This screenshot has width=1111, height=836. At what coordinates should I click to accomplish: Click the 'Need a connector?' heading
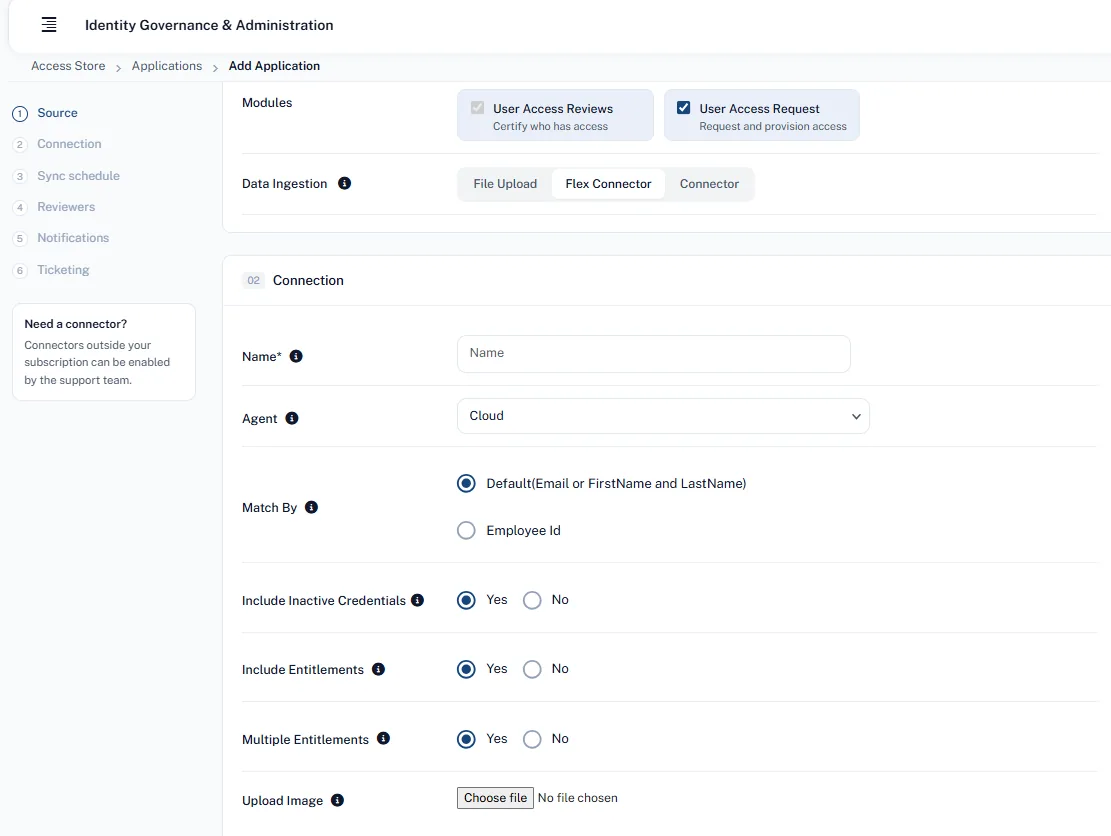click(x=76, y=324)
